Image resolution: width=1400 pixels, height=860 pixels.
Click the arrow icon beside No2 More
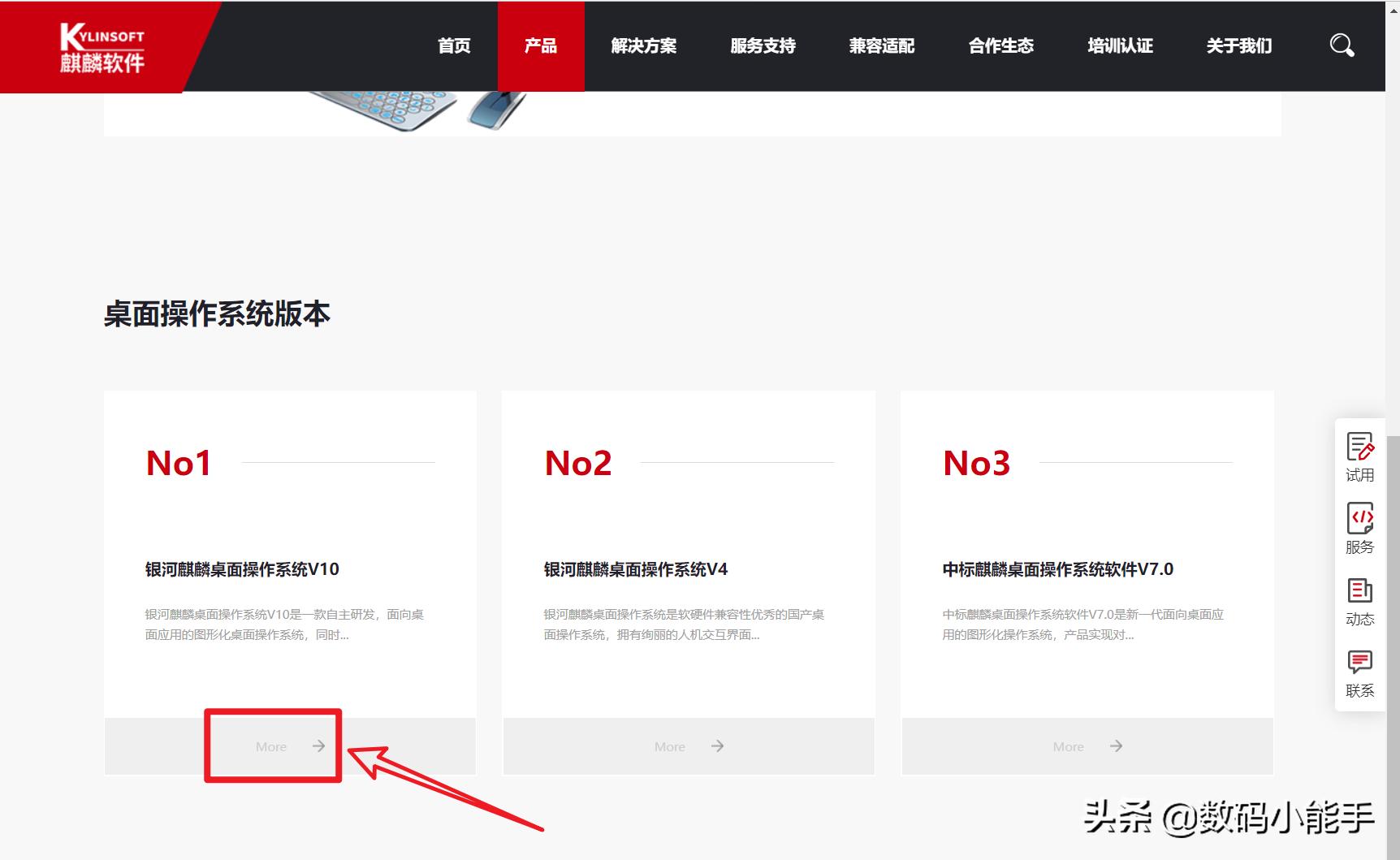pos(718,745)
